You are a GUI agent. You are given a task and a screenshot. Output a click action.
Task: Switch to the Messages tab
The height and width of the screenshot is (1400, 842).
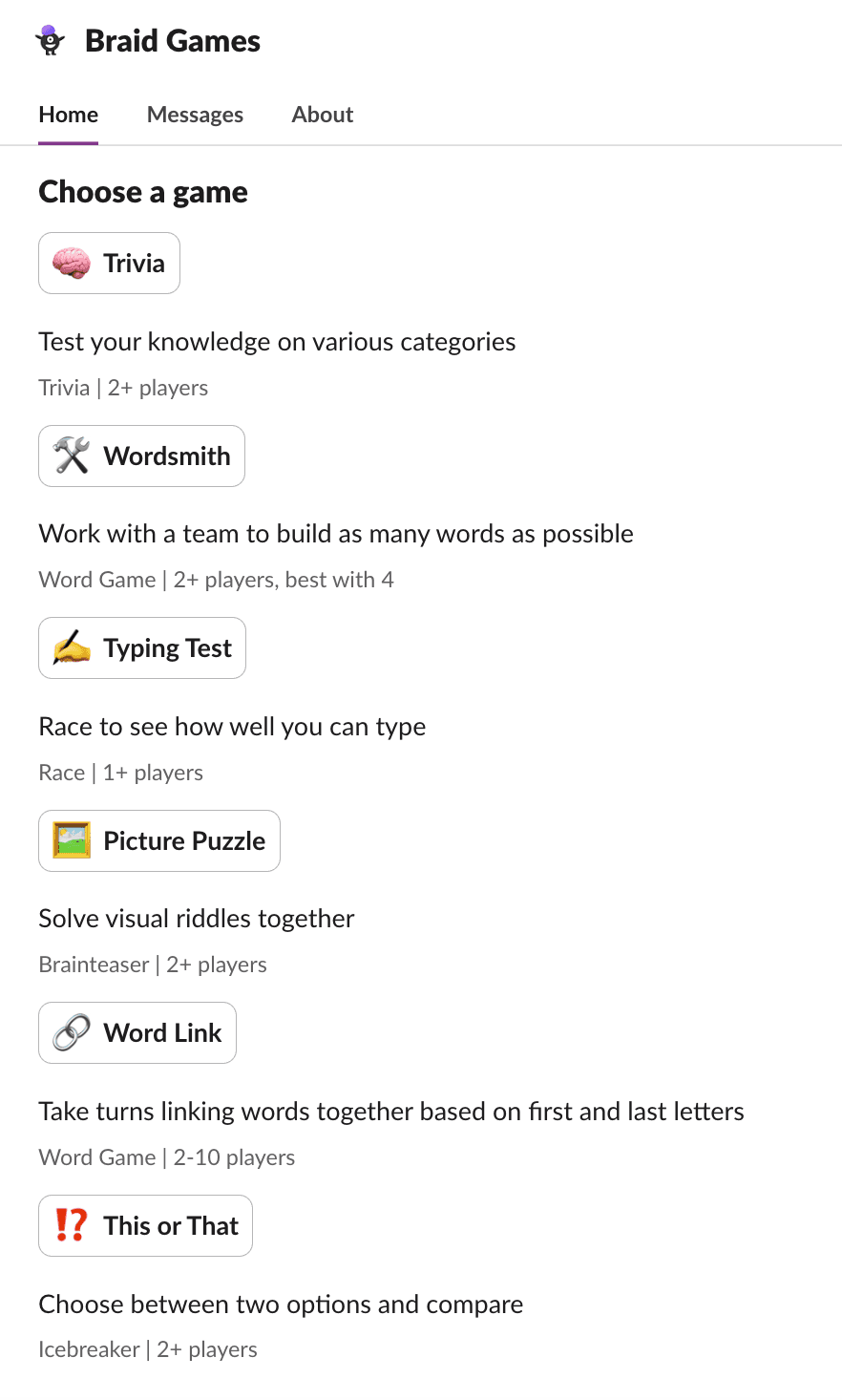point(195,115)
